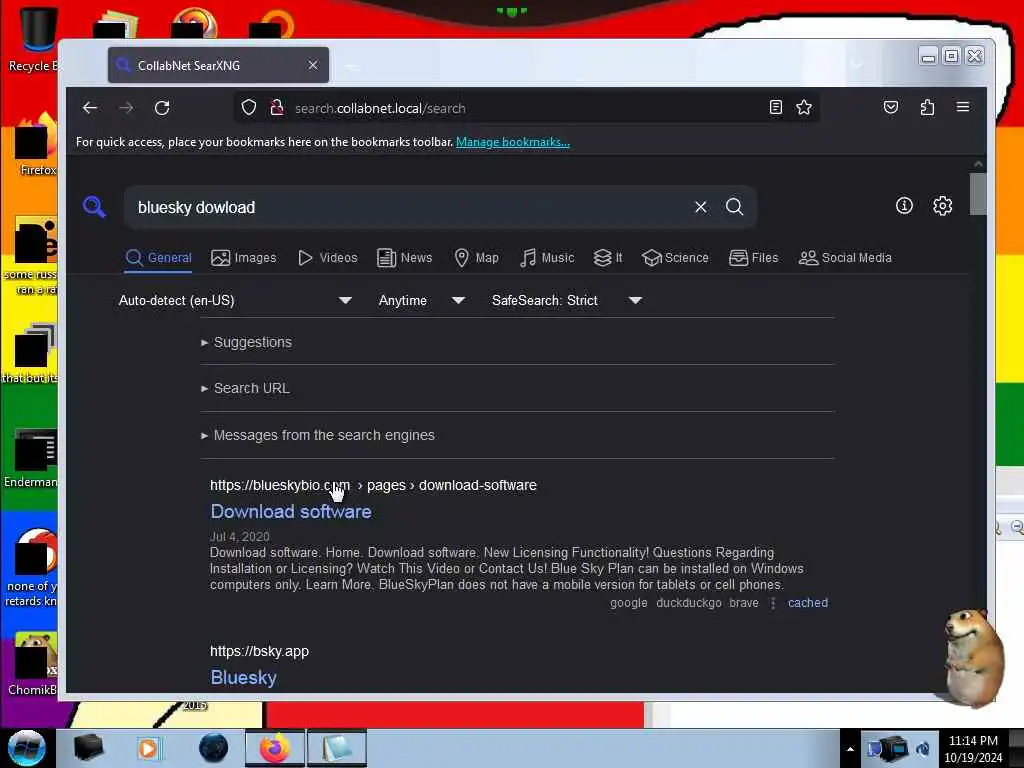Viewport: 1024px width, 768px height.
Task: Click the insecure connection padlock icon
Action: coord(277,108)
